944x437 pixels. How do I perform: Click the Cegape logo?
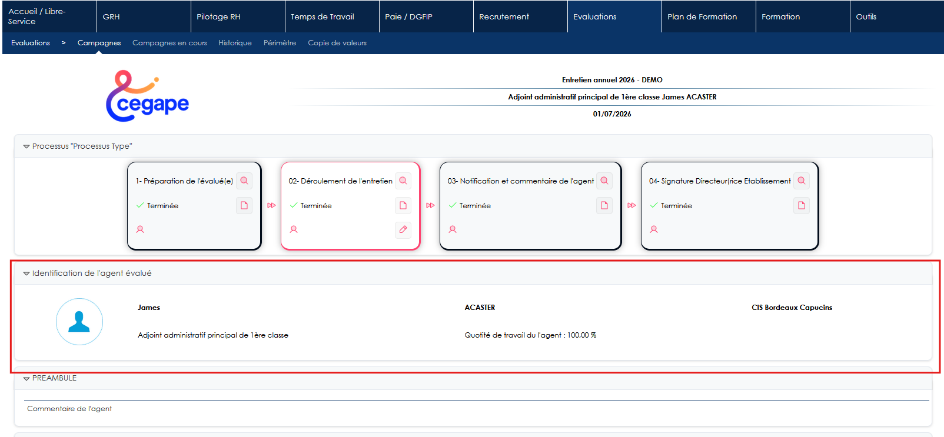146,96
